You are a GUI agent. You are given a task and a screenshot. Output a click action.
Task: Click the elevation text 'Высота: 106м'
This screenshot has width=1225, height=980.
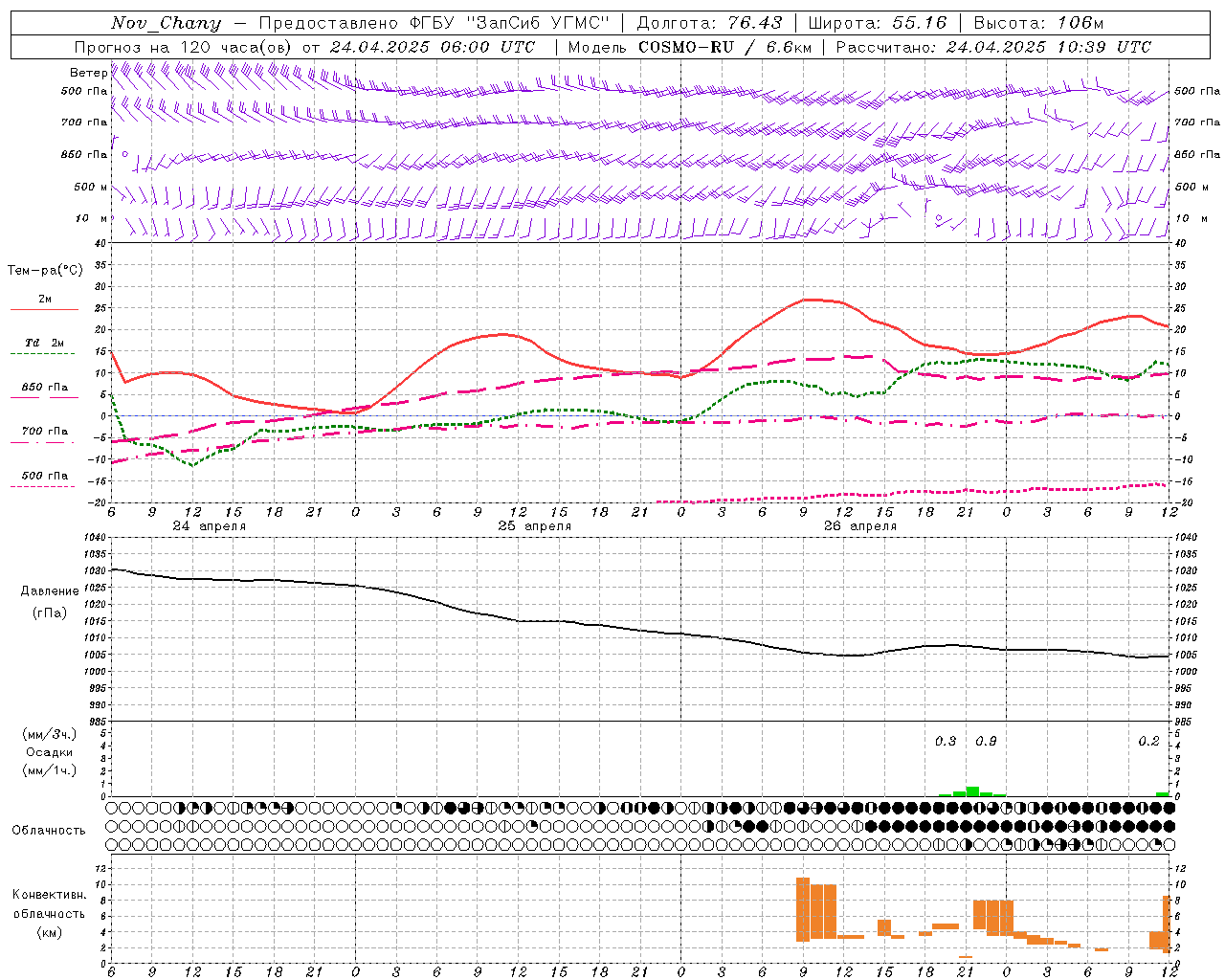coord(1038,23)
